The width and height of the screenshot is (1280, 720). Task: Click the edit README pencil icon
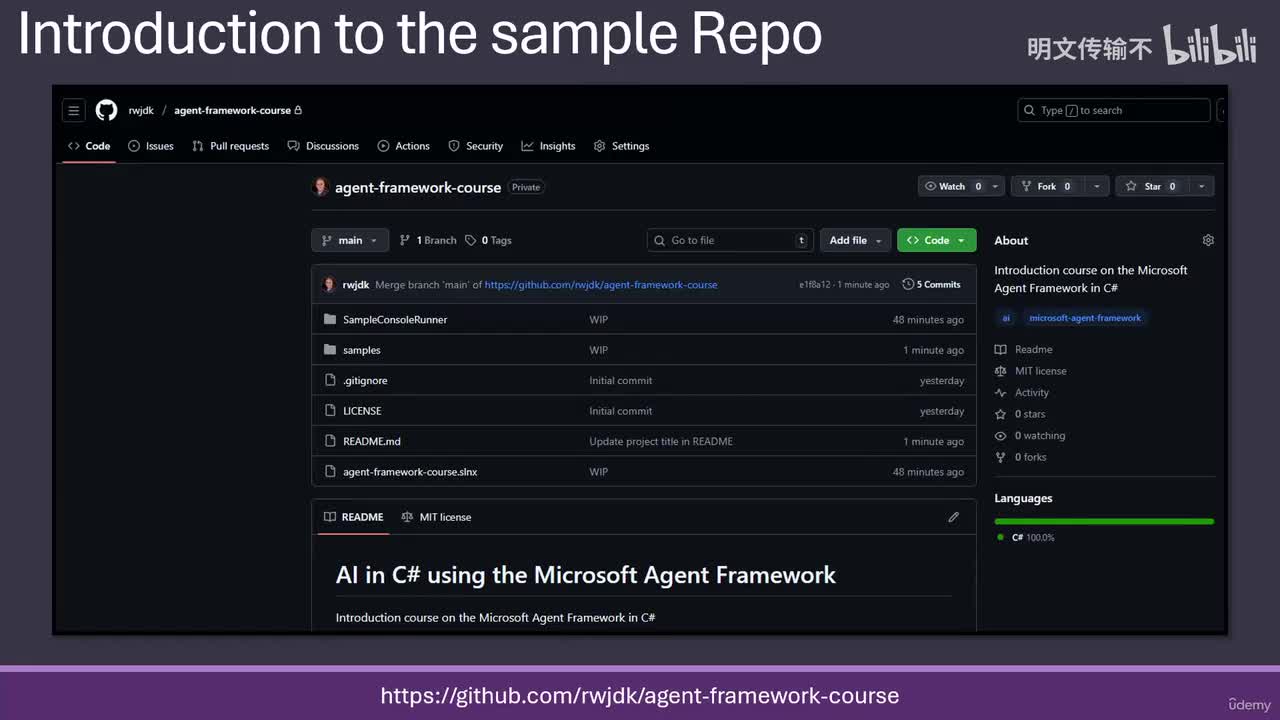tap(953, 517)
